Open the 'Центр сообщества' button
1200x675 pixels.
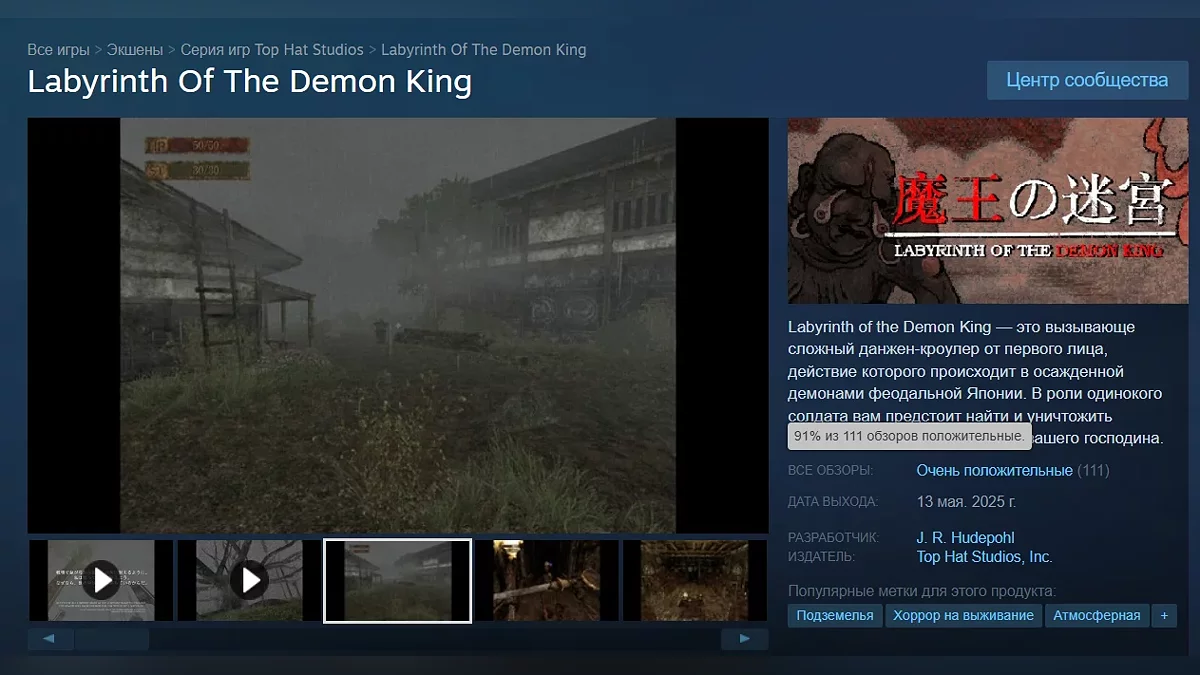(x=1087, y=80)
